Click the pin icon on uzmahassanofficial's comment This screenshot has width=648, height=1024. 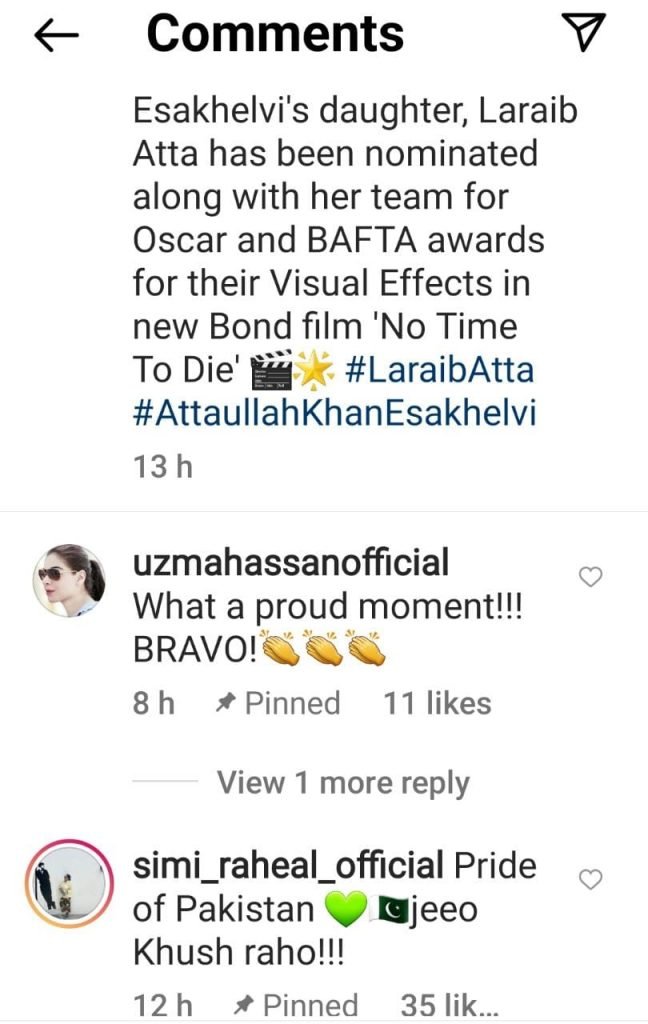pyautogui.click(x=225, y=704)
